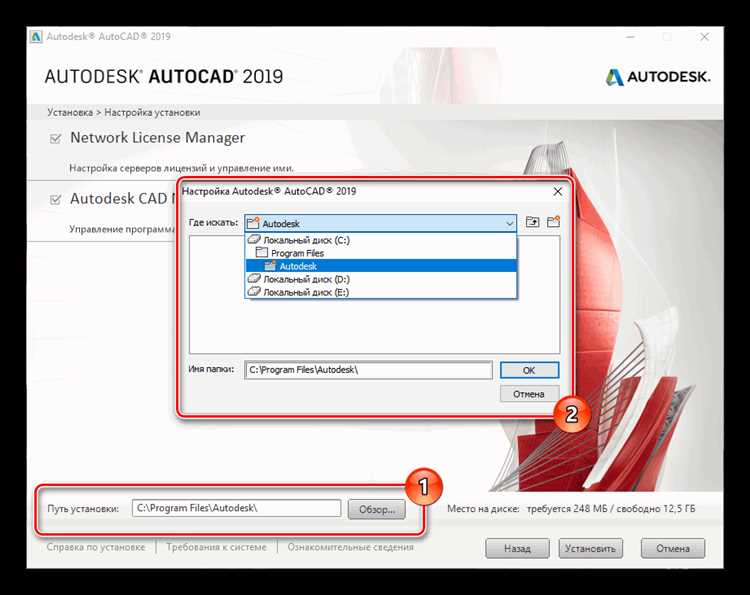Click the 'Имя папки' path field
Image resolution: width=750 pixels, height=595 pixels.
368,370
